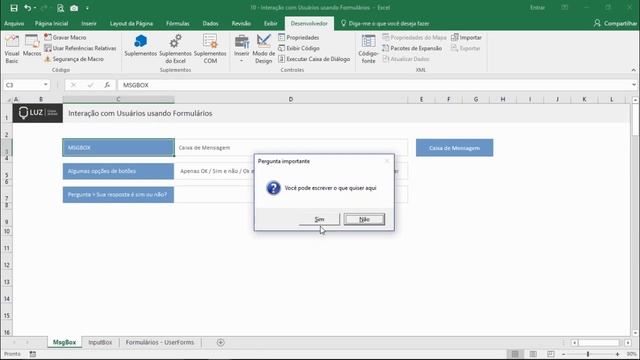Select row 10 header
The height and width of the screenshot is (360, 640).
[x=7, y=231]
